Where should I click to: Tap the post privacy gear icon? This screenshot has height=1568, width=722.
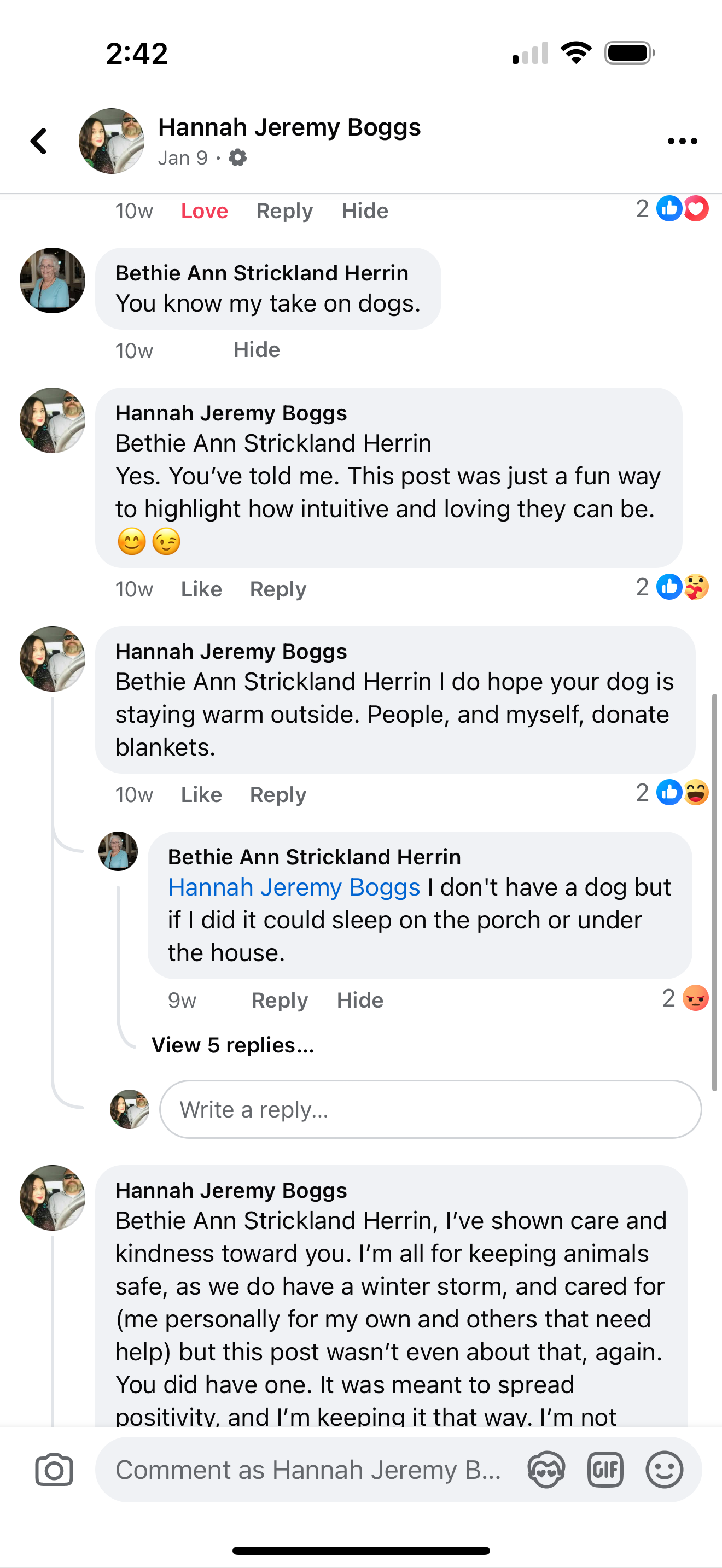click(237, 158)
